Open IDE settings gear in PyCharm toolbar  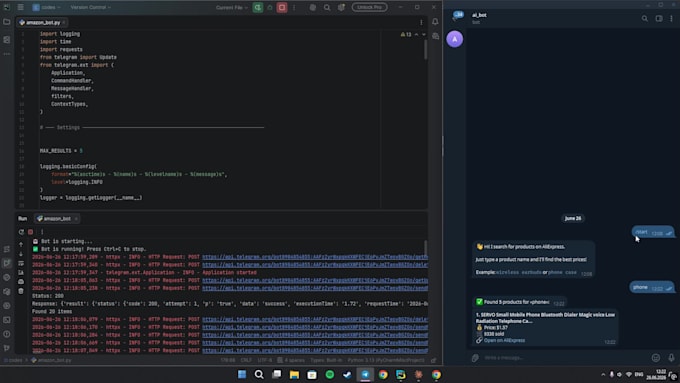[341, 7]
